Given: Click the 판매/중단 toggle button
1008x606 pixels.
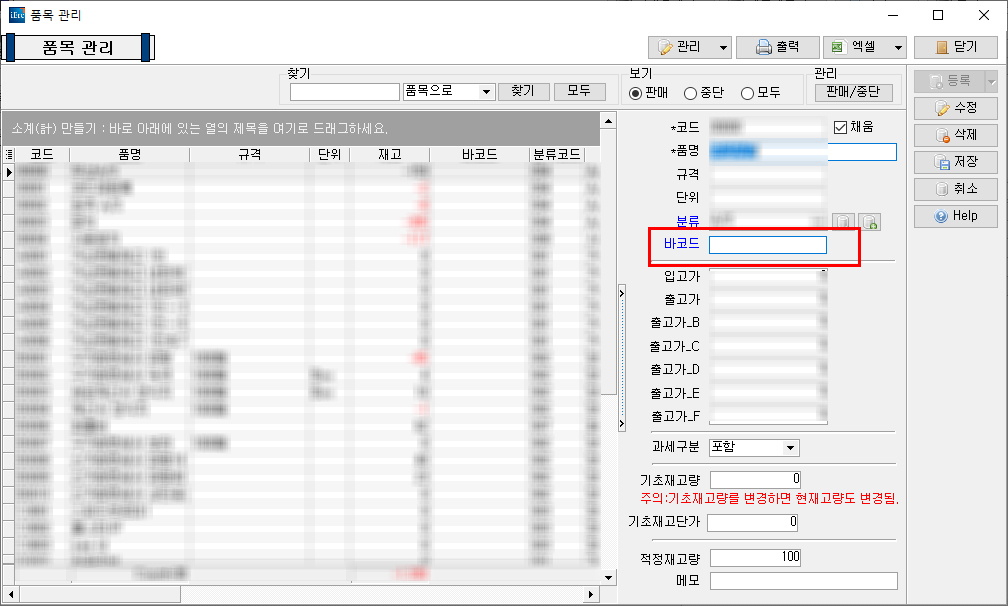Looking at the screenshot, I should click(x=853, y=92).
